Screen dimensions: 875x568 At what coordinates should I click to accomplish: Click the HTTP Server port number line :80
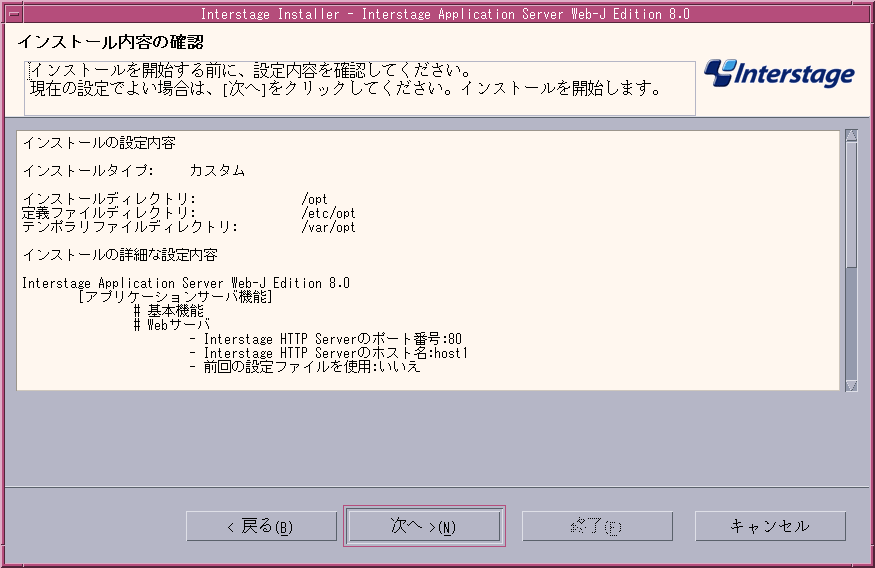[x=326, y=339]
